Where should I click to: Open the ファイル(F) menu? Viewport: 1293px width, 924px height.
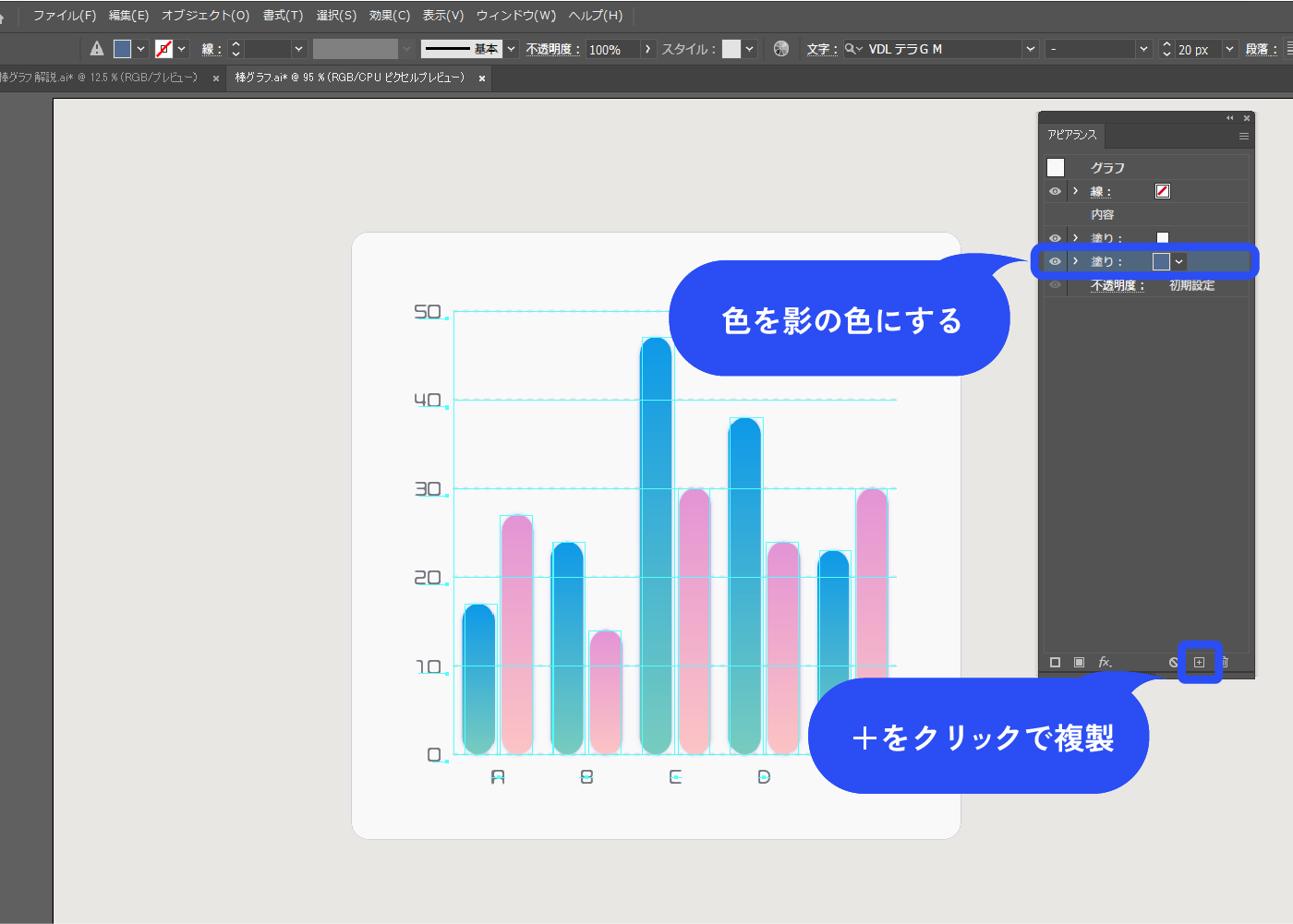pyautogui.click(x=65, y=16)
